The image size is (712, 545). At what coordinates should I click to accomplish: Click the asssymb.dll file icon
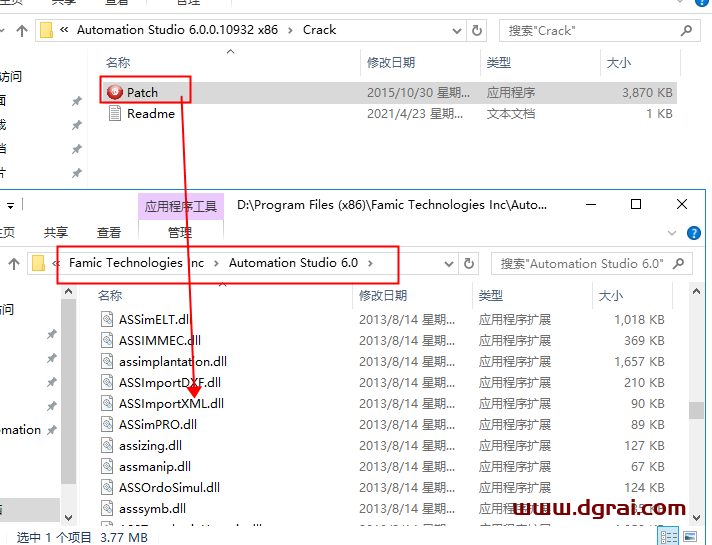point(107,508)
